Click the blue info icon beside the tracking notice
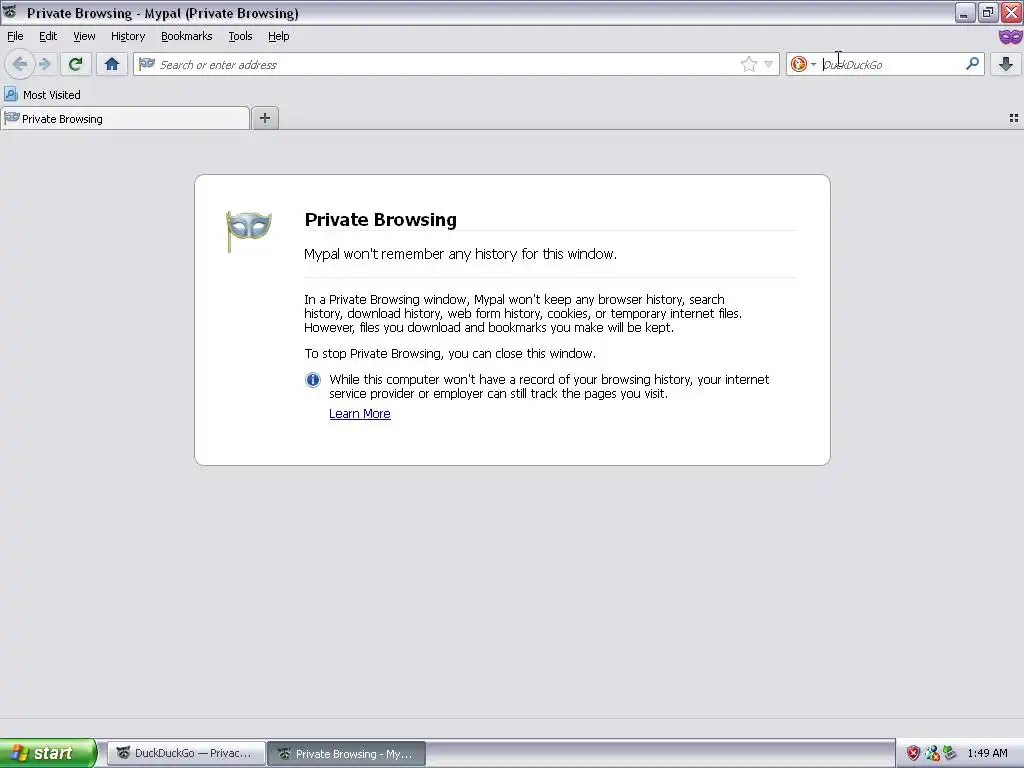The width and height of the screenshot is (1024, 768). 313,380
